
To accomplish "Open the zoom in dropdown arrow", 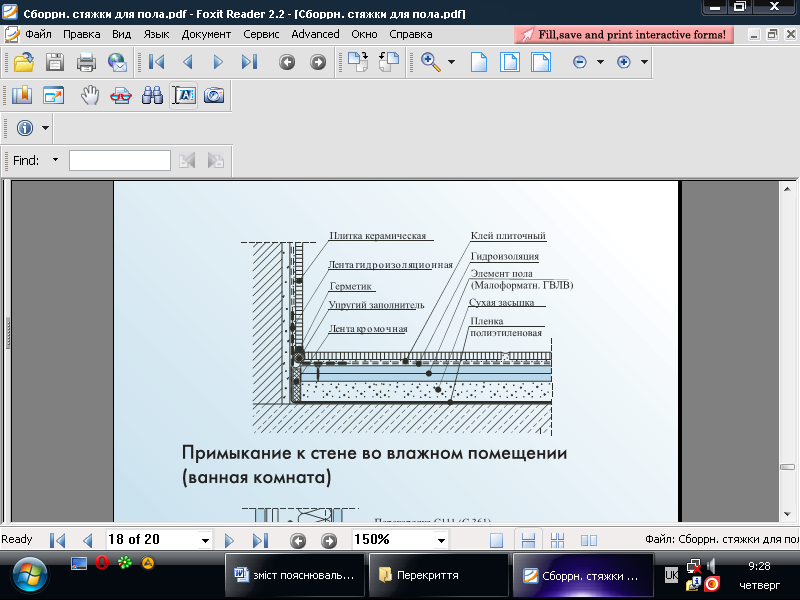I will tap(644, 62).
